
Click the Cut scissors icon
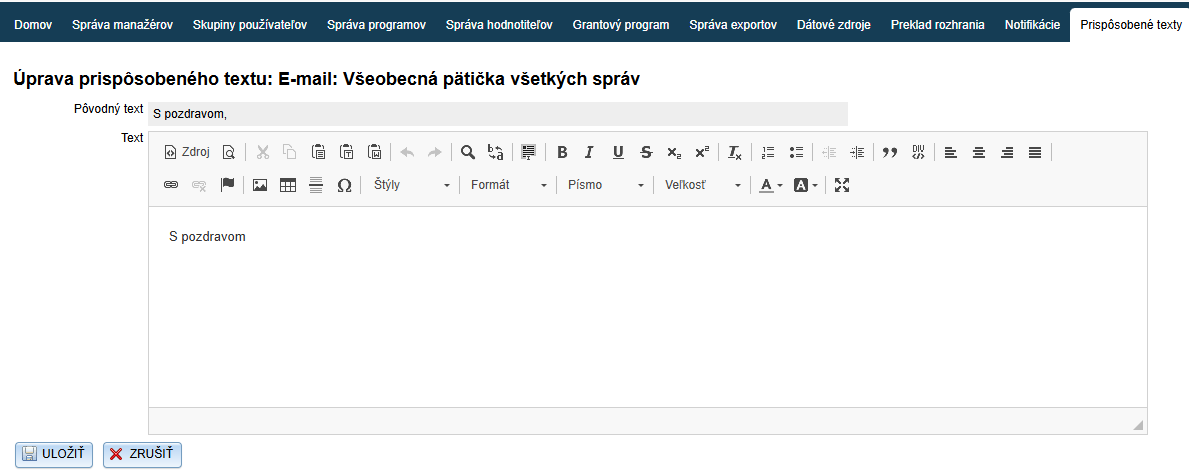[262, 152]
